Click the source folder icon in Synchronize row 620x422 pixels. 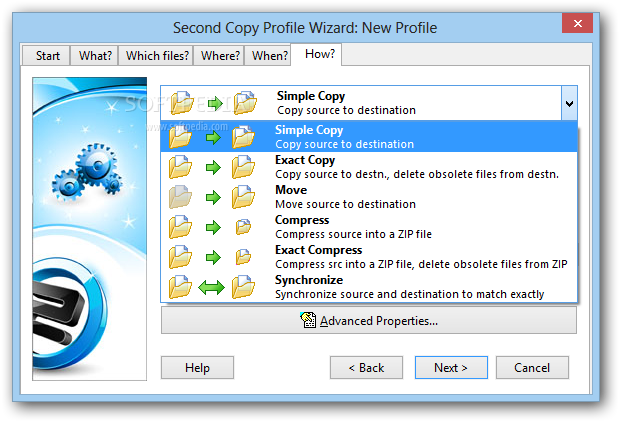click(x=180, y=287)
